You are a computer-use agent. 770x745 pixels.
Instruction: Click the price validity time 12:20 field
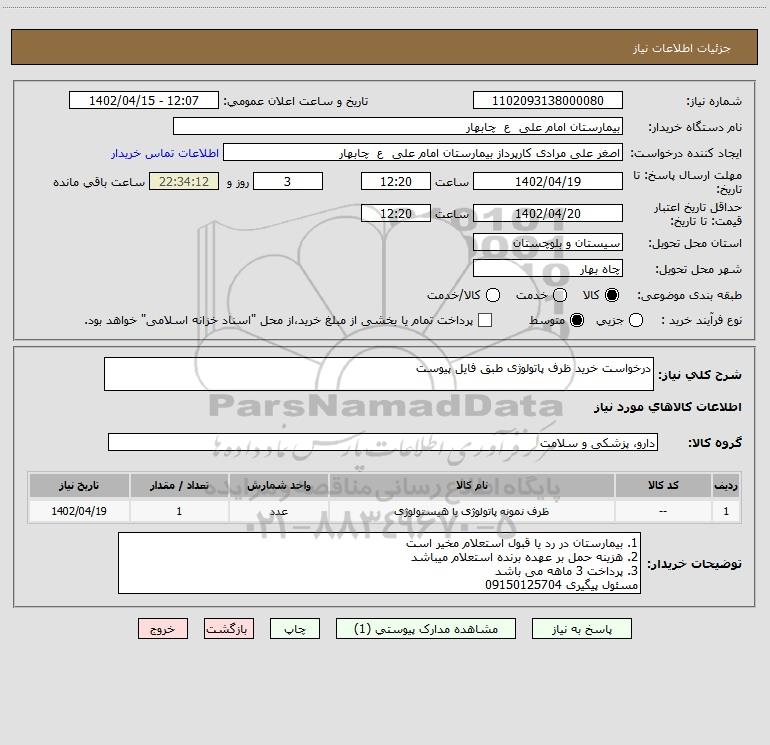(x=396, y=213)
